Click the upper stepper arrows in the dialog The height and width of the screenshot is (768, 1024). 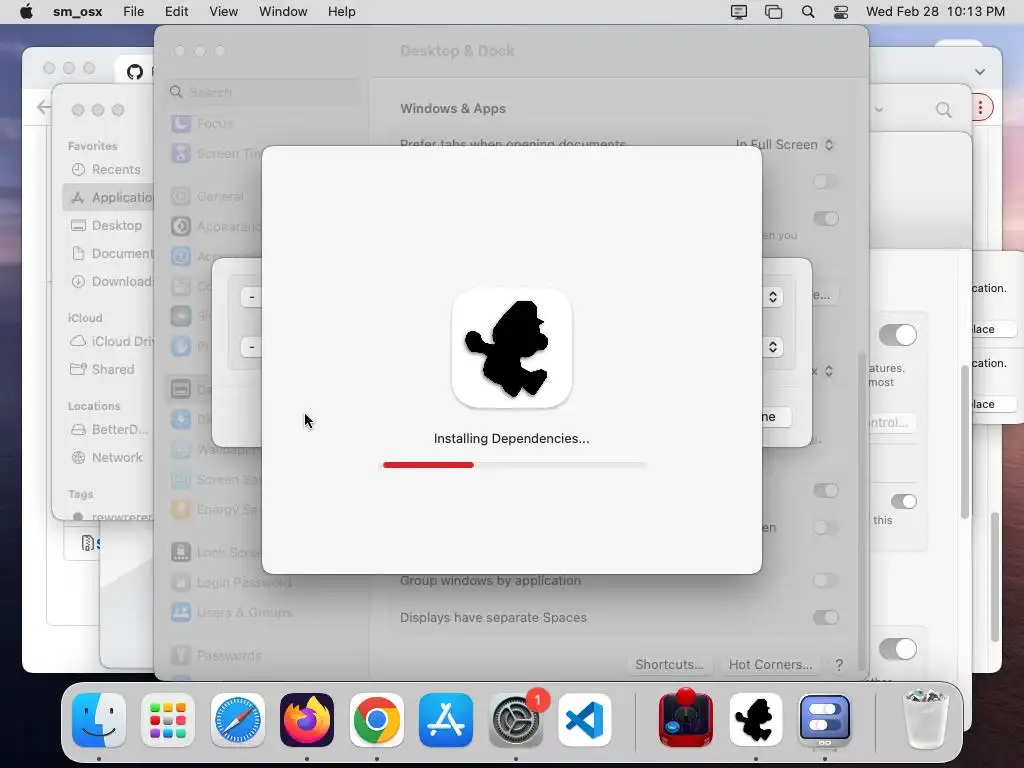point(773,297)
